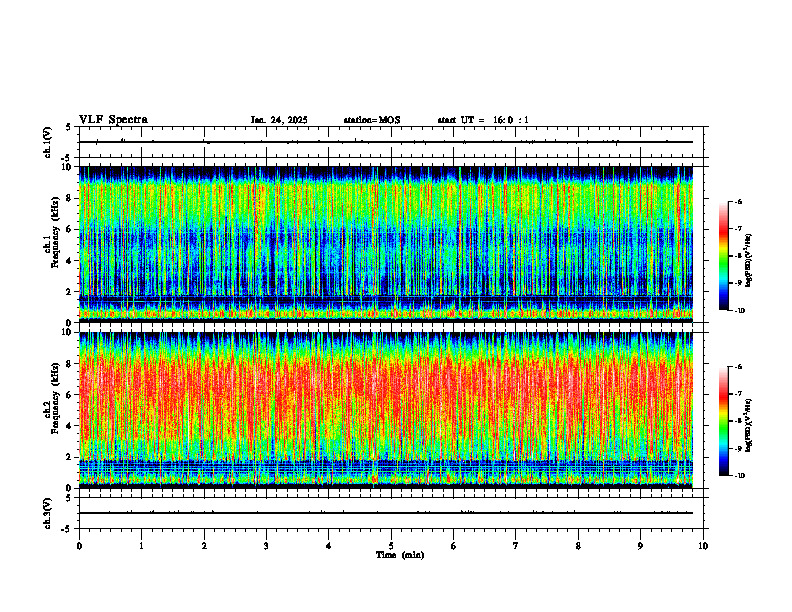Click the time-axis tick label "3"
The image size is (792, 612).
coord(266,546)
